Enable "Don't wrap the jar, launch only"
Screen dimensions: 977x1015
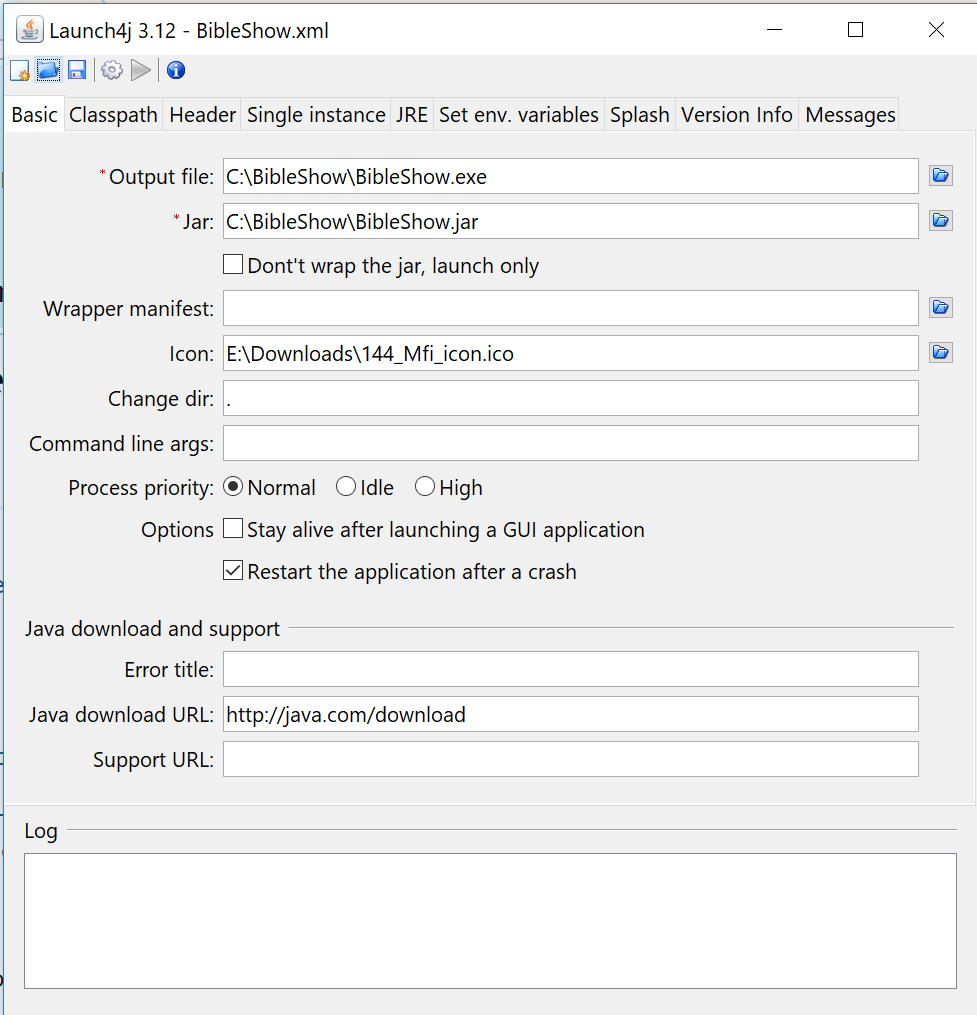pyautogui.click(x=233, y=265)
